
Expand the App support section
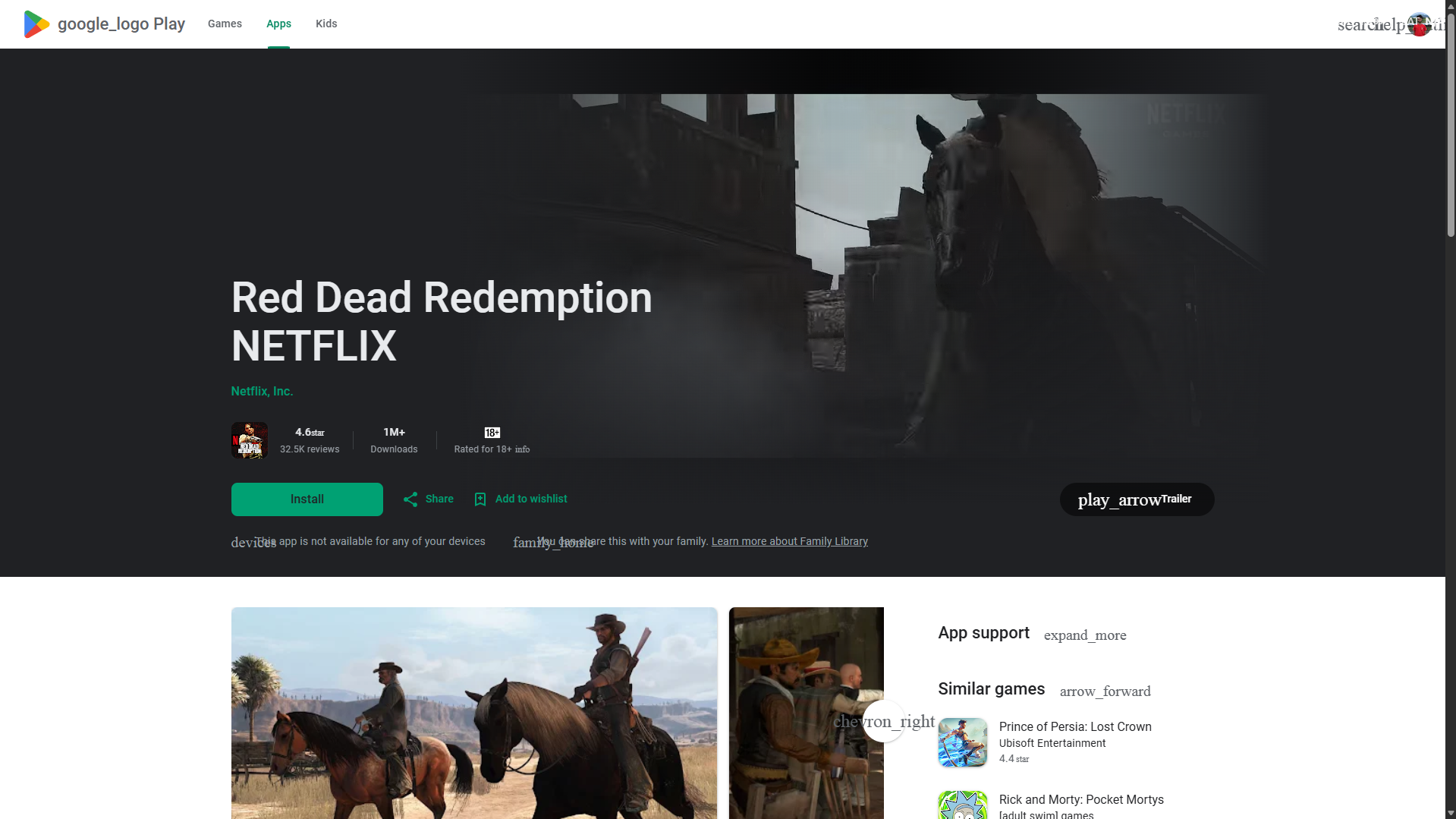click(1084, 635)
